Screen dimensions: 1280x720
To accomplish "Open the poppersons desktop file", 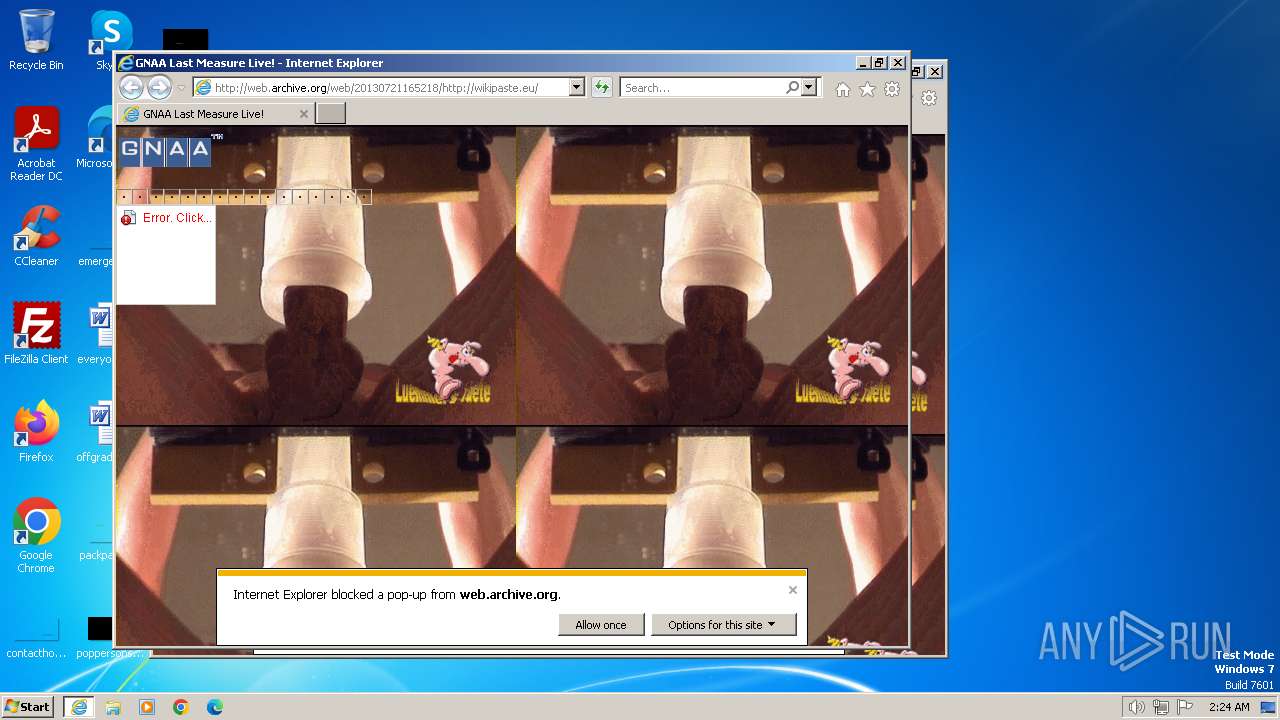I will (x=101, y=640).
